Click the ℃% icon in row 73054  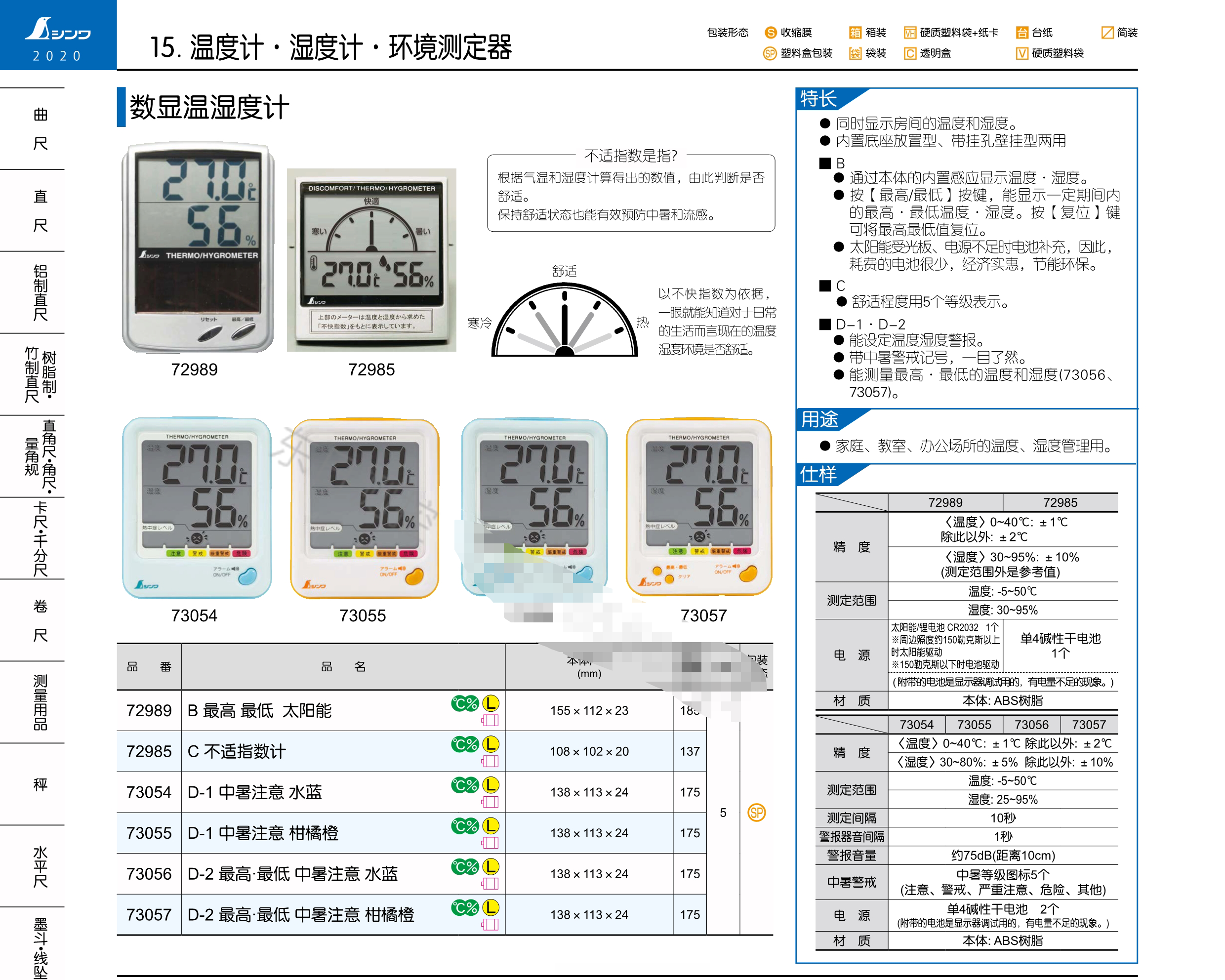[x=465, y=785]
